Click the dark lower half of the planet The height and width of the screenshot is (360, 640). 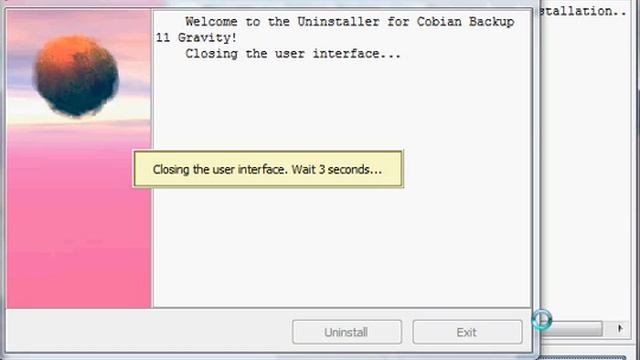pos(76,96)
